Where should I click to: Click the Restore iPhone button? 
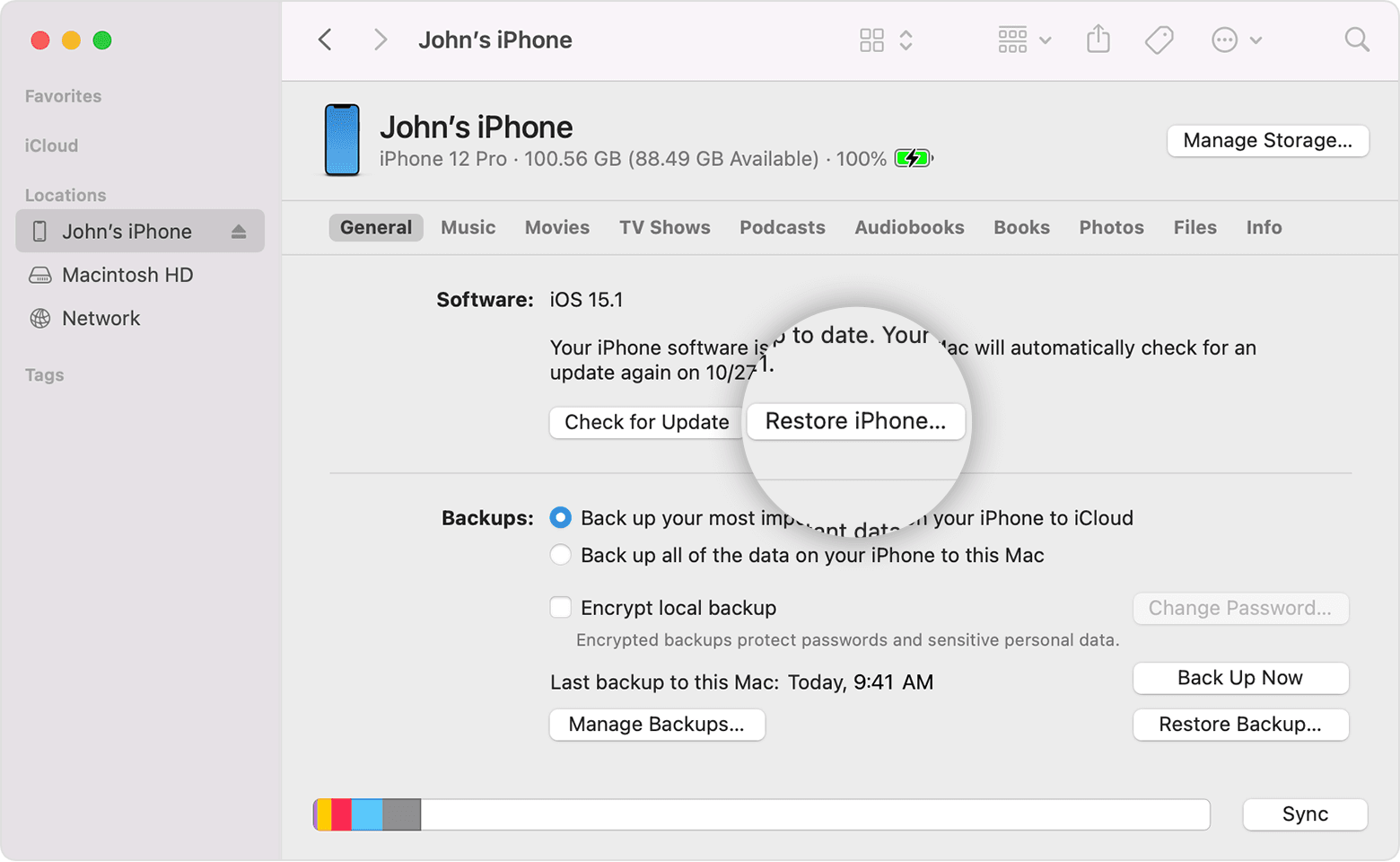(x=854, y=420)
